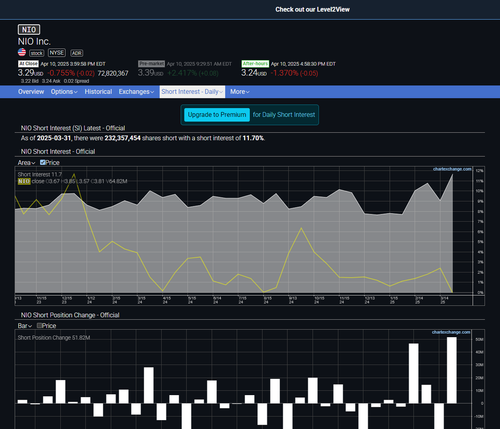500x429 pixels.
Task: Check Price checkbox on Short Position Change chart
Action: click(x=39, y=325)
